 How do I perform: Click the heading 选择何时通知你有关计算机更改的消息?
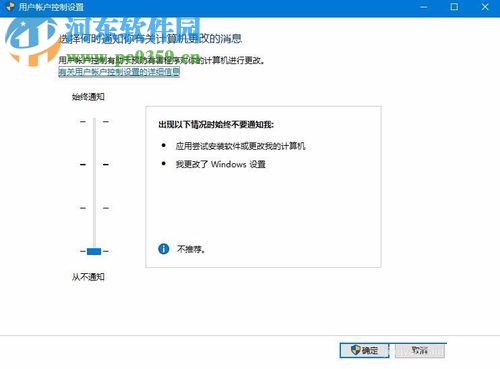[x=150, y=39]
